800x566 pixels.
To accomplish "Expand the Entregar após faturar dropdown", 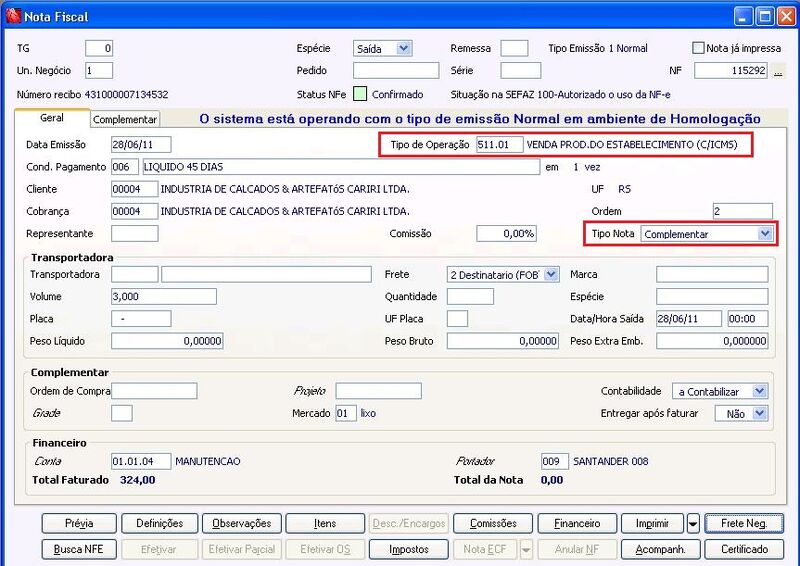I will [759, 413].
